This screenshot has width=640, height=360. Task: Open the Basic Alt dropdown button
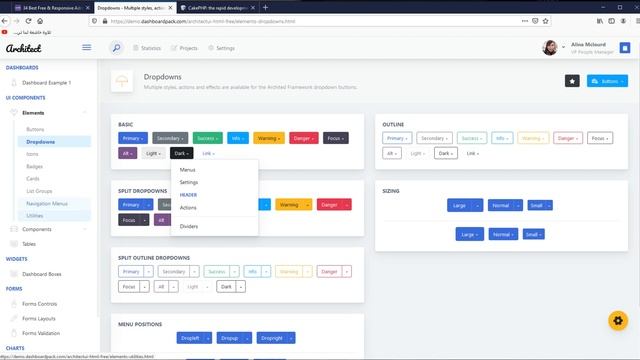click(x=127, y=153)
